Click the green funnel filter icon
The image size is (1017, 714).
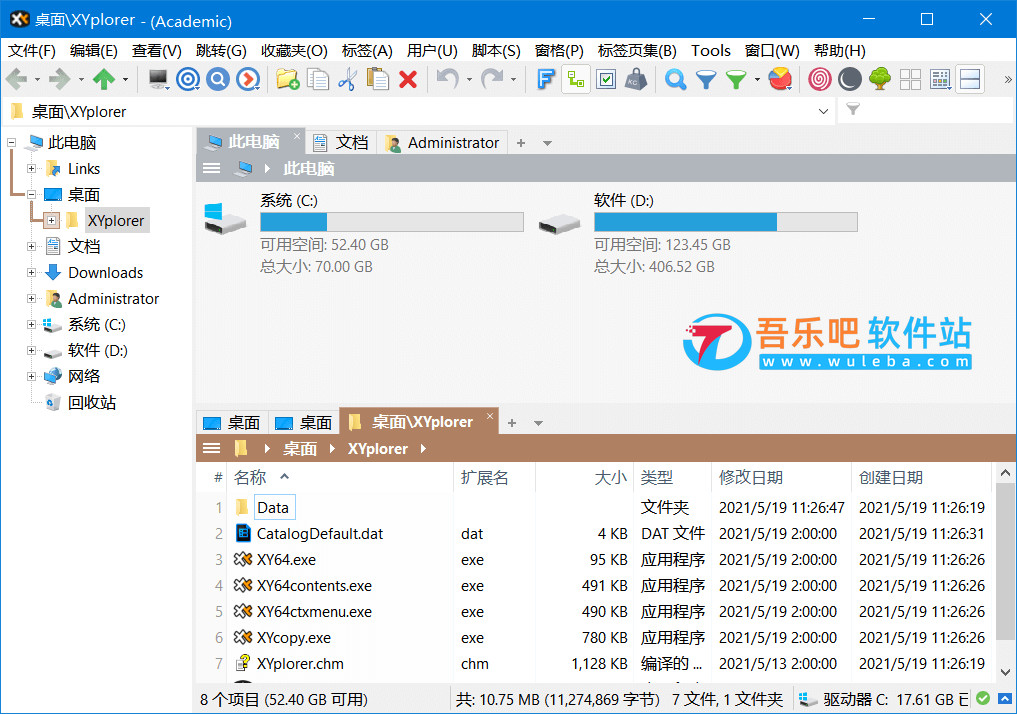click(736, 80)
